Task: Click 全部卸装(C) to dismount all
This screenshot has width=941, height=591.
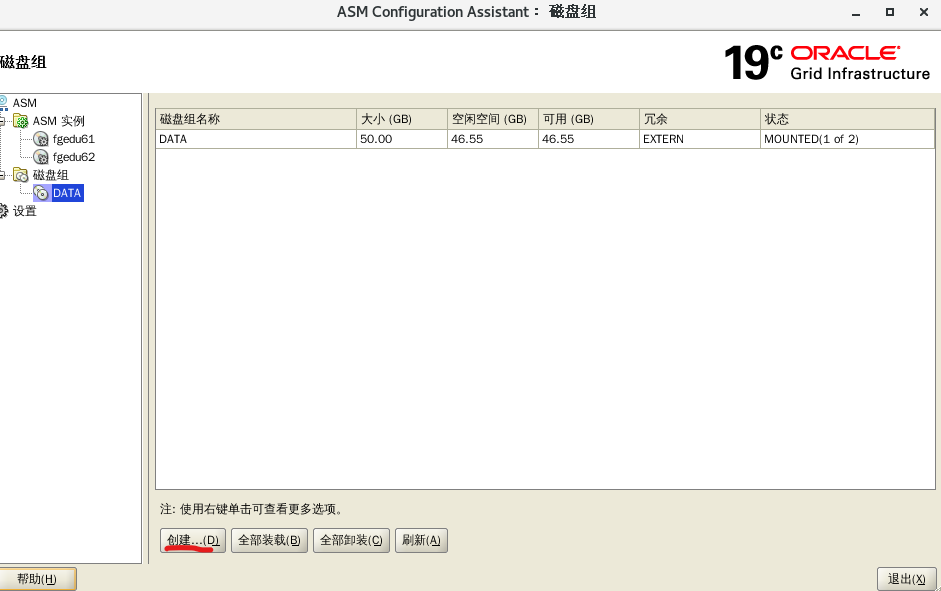Action: point(351,541)
